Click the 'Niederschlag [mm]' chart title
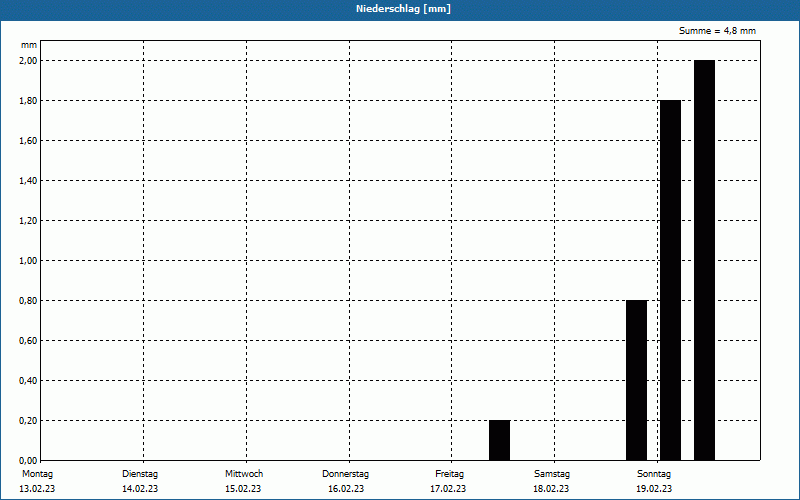The height and width of the screenshot is (500, 800). click(x=403, y=9)
